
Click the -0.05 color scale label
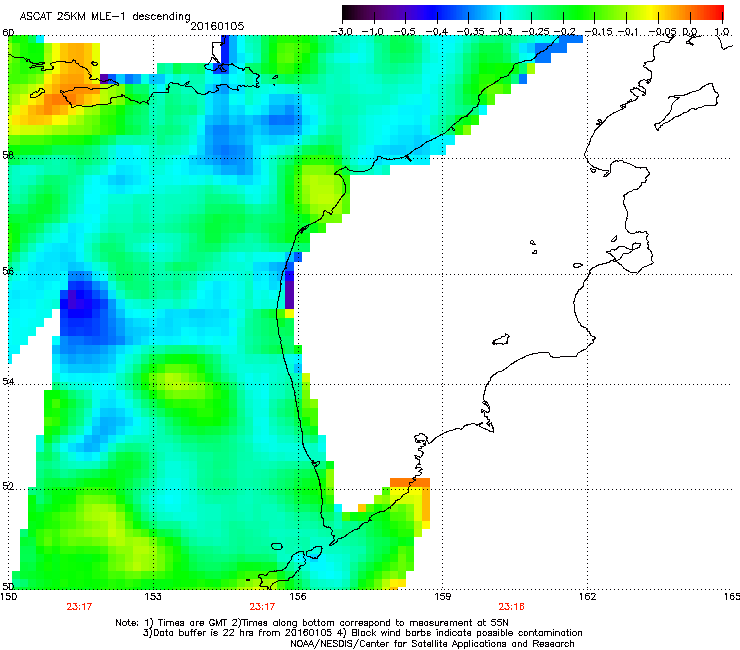point(662,32)
